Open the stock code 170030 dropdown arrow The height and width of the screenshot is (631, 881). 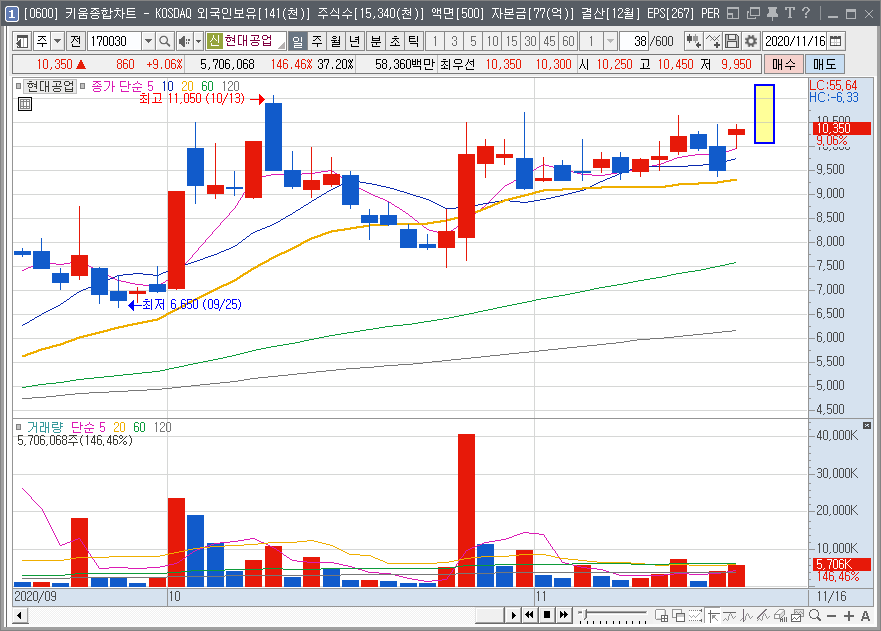148,41
